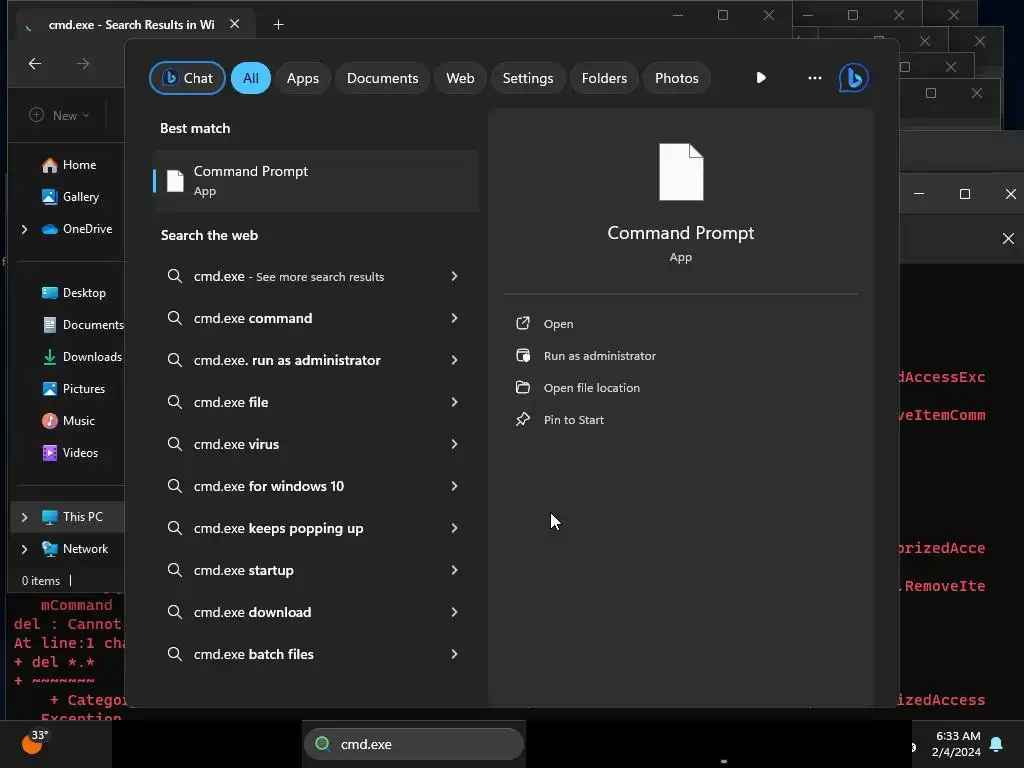Expand arrow for 'cmd.exe - See more search results'
This screenshot has width=1024, height=768.
[x=455, y=276]
